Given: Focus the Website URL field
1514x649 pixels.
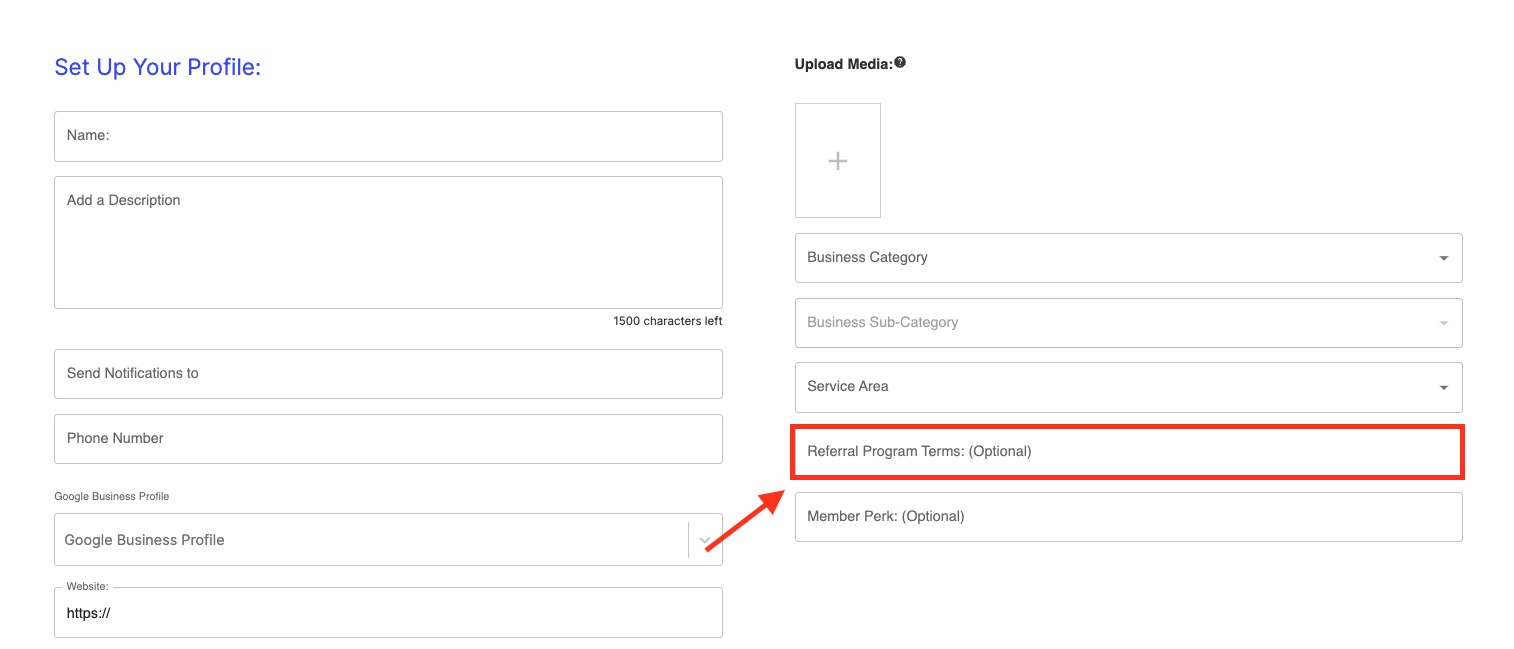Looking at the screenshot, I should (388, 614).
